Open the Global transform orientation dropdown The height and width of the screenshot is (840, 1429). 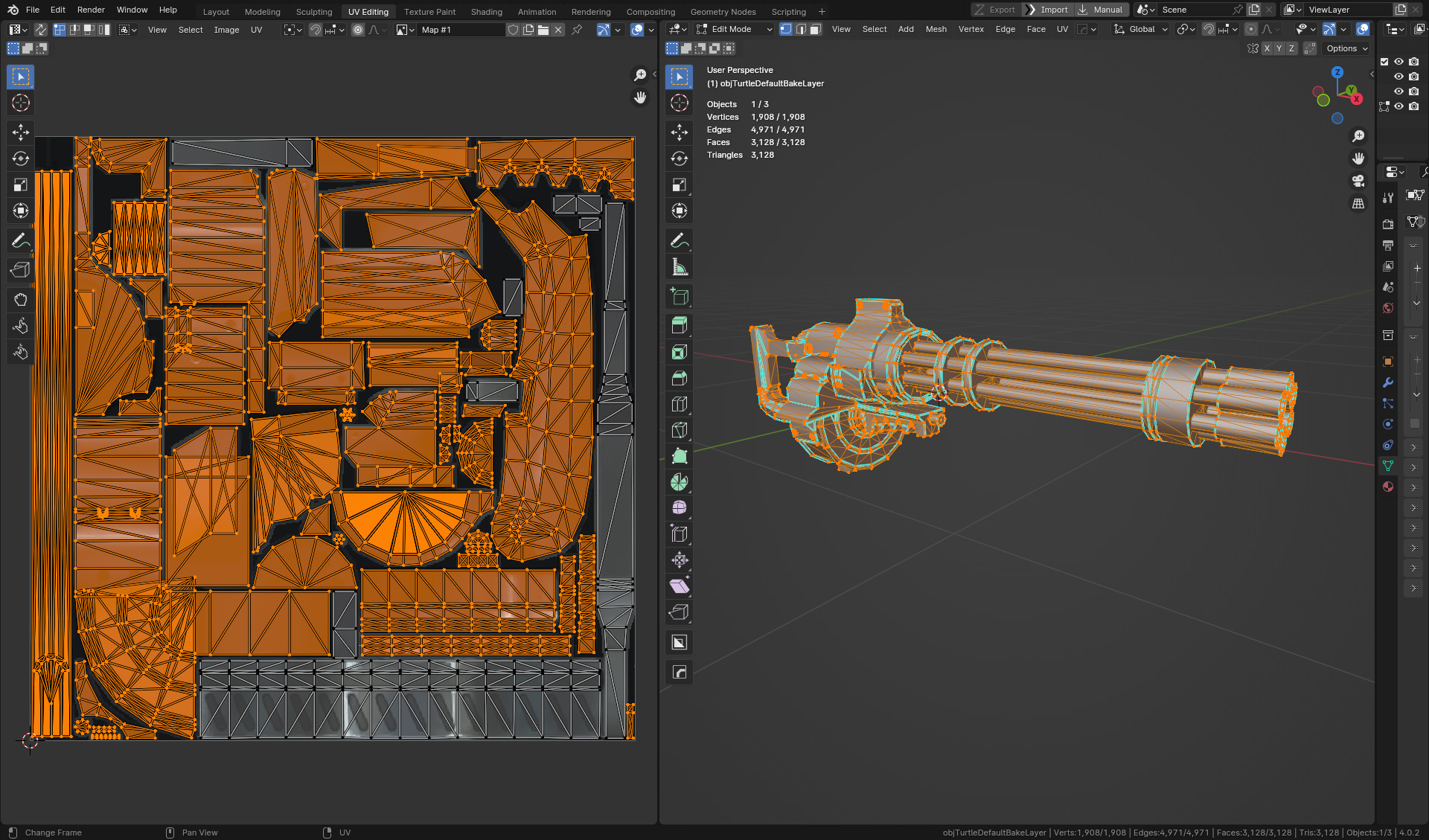click(x=1142, y=30)
